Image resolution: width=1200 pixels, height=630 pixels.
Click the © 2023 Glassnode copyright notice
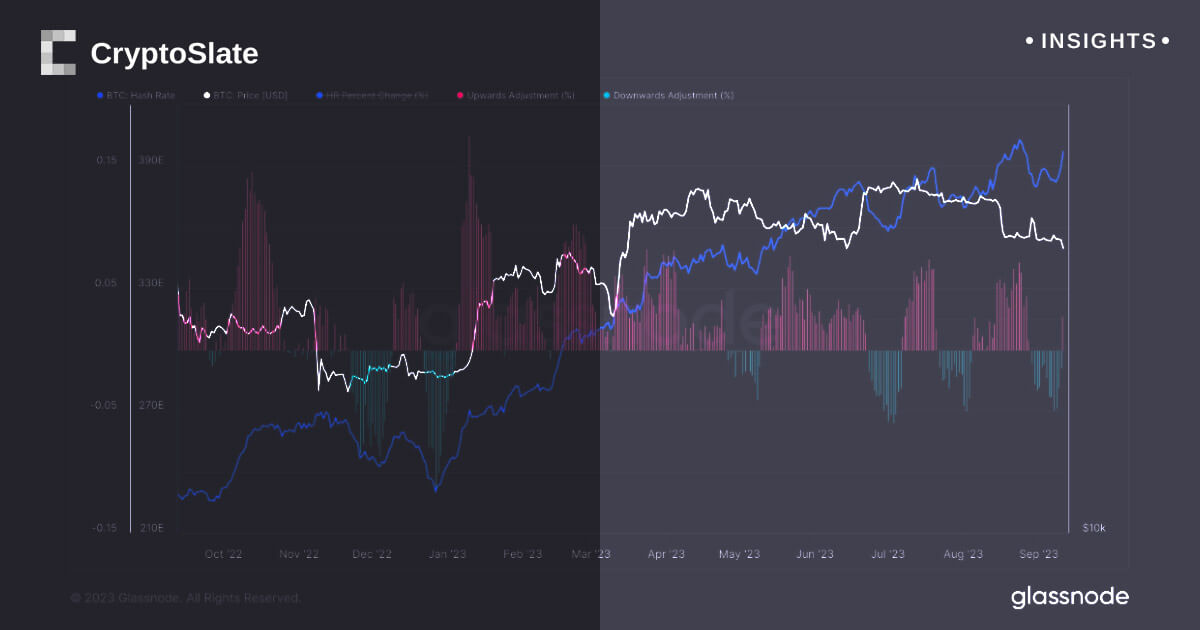[x=185, y=597]
